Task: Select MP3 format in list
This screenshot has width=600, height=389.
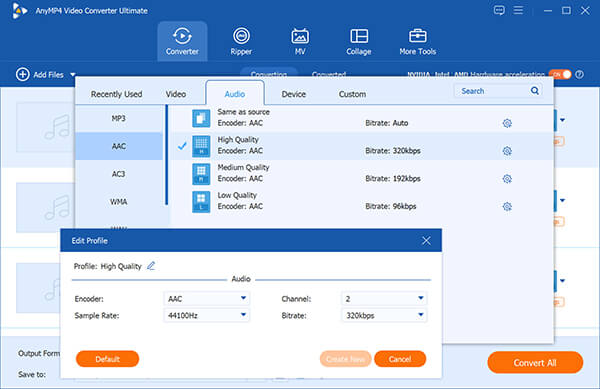Action: [119, 118]
